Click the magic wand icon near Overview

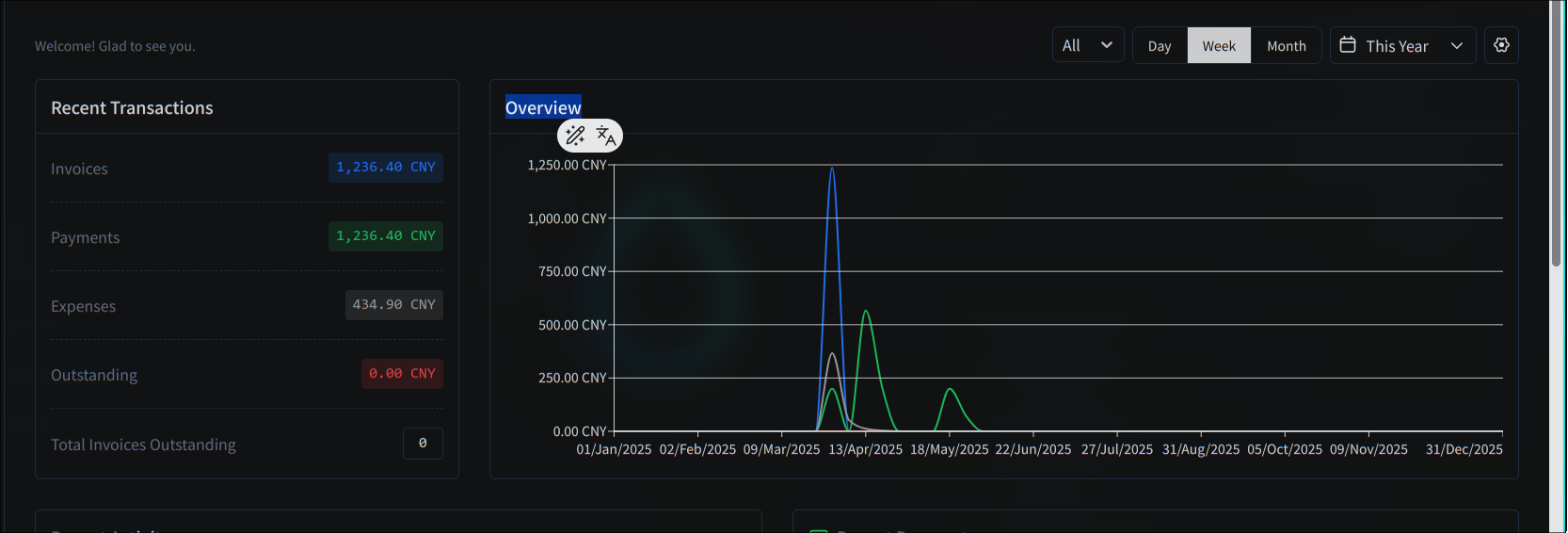pos(575,136)
